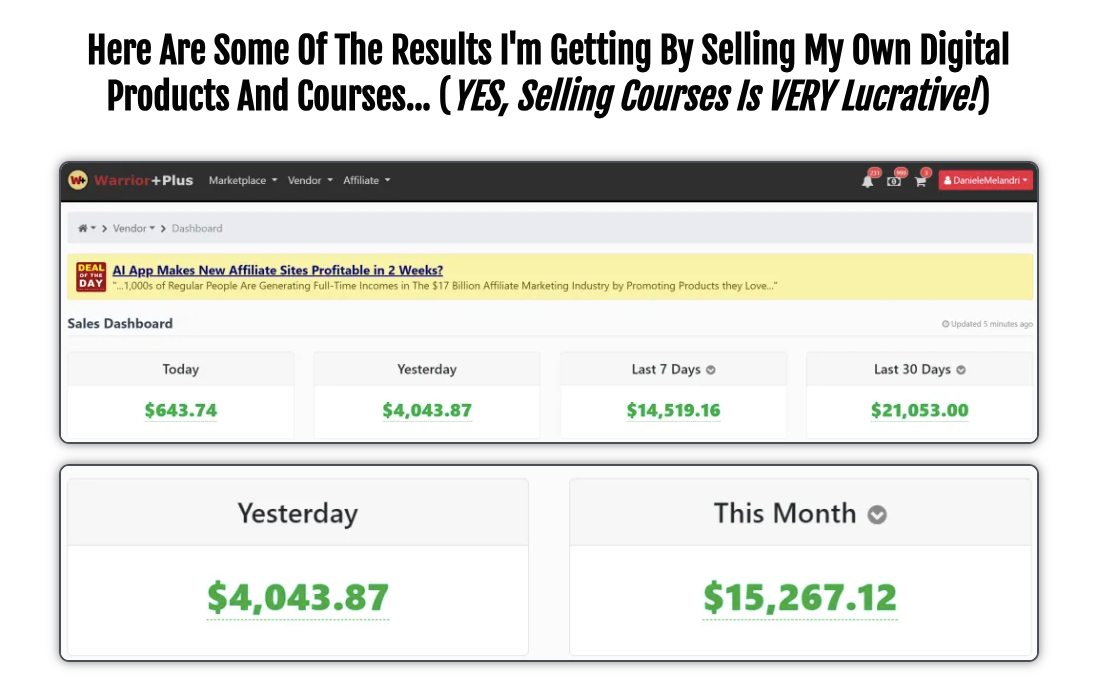The image size is (1097, 678).
Task: Open the Last 30 Days period dropdown
Action: click(x=959, y=369)
